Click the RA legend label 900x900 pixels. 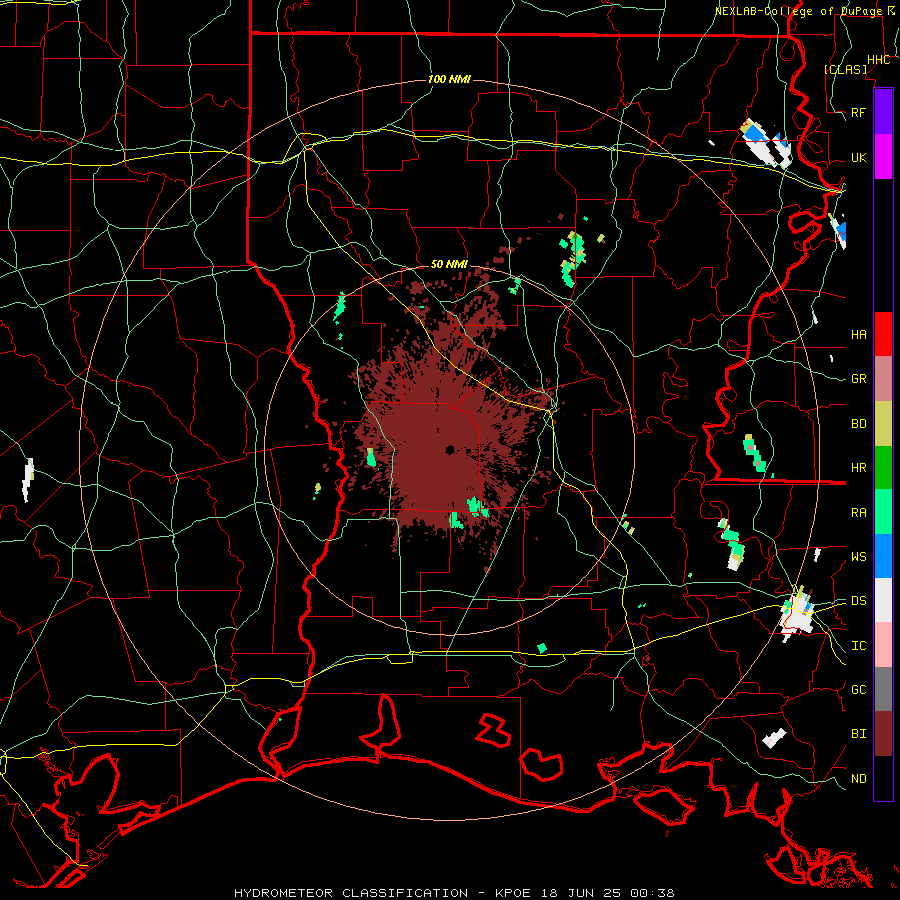pyautogui.click(x=859, y=512)
